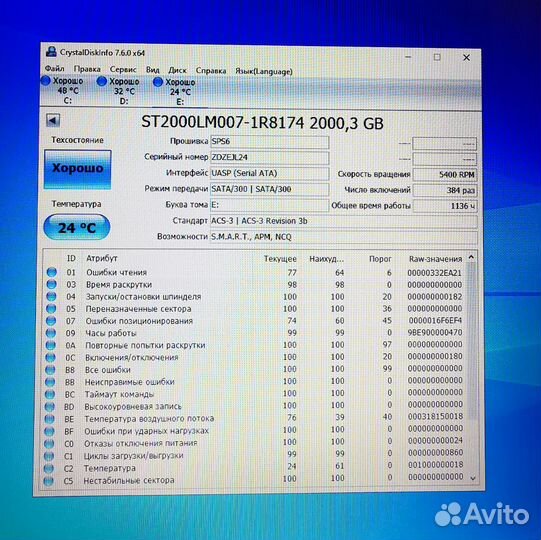Select raw value 9BE900000470
This screenshot has height=540, width=541.
pos(435,333)
